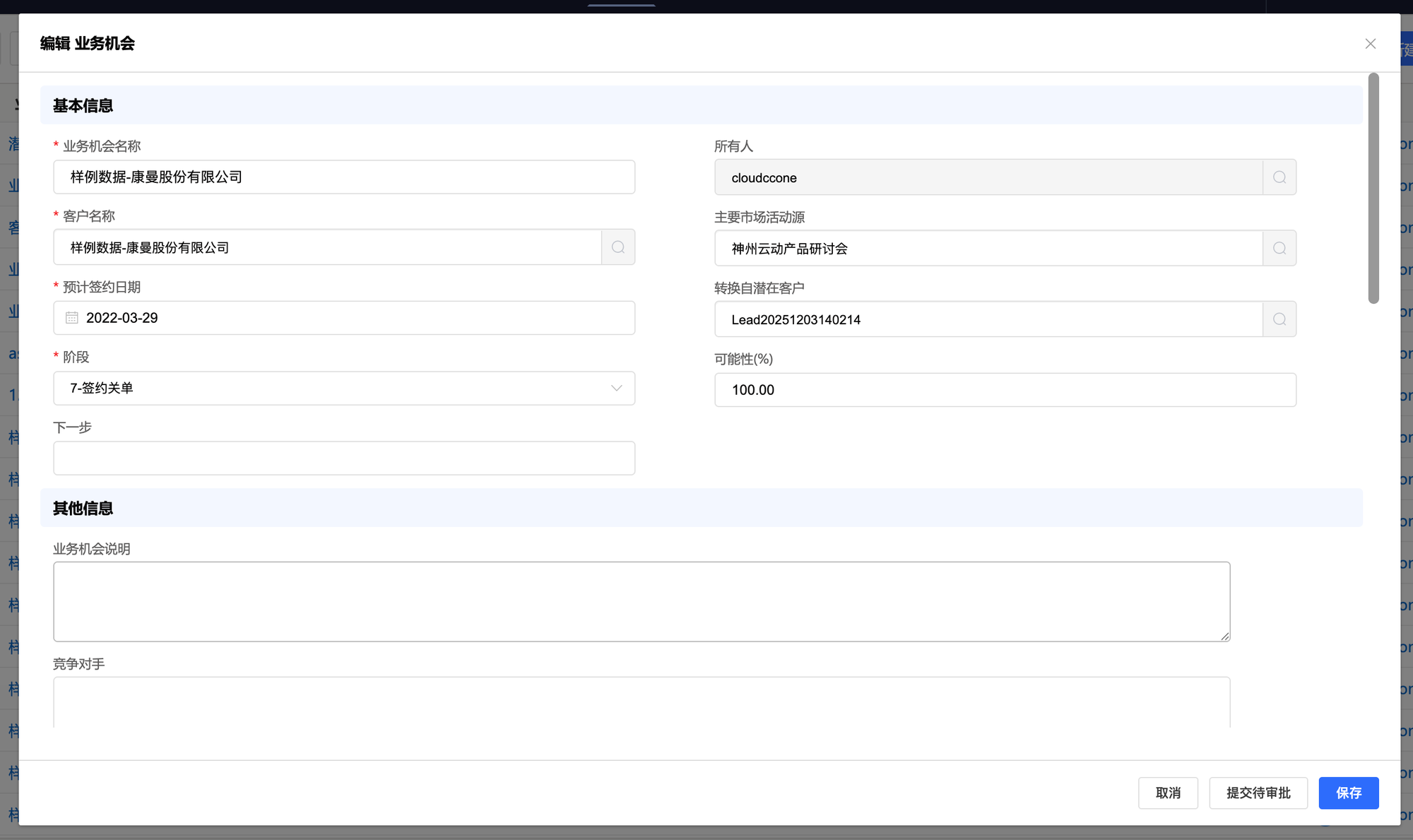Click into 业务机会名称 input field

point(344,177)
